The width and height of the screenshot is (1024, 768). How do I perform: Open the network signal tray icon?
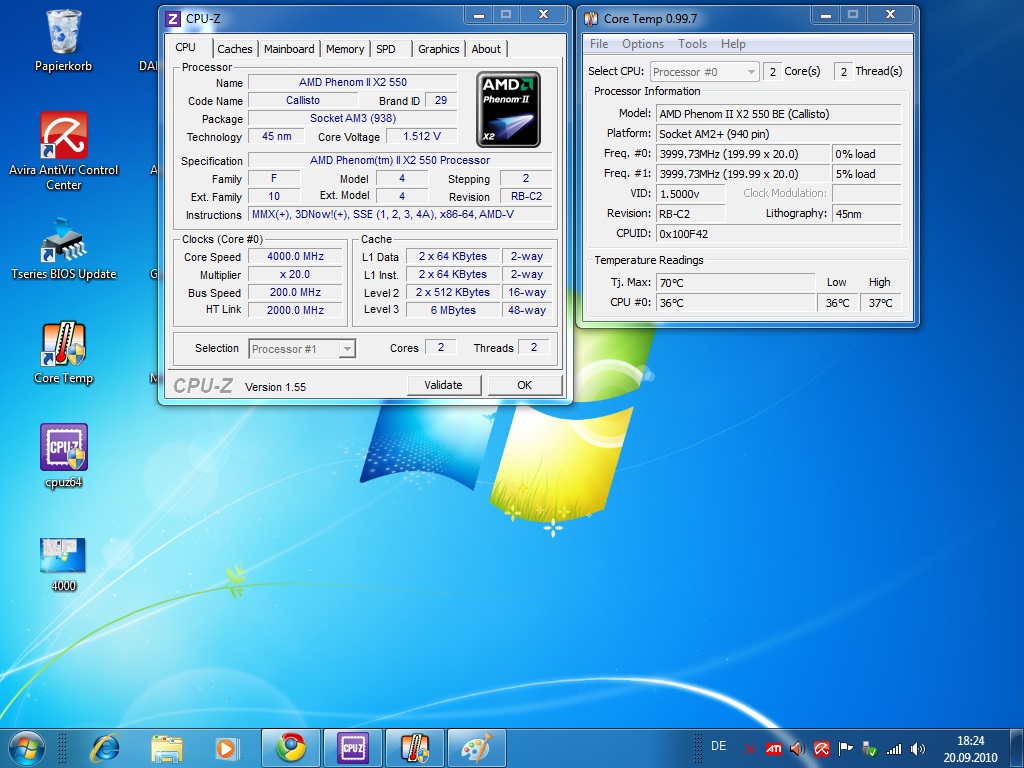(x=894, y=749)
